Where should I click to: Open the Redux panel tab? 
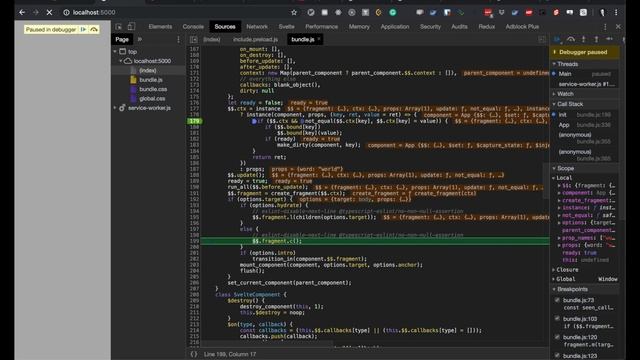point(487,27)
